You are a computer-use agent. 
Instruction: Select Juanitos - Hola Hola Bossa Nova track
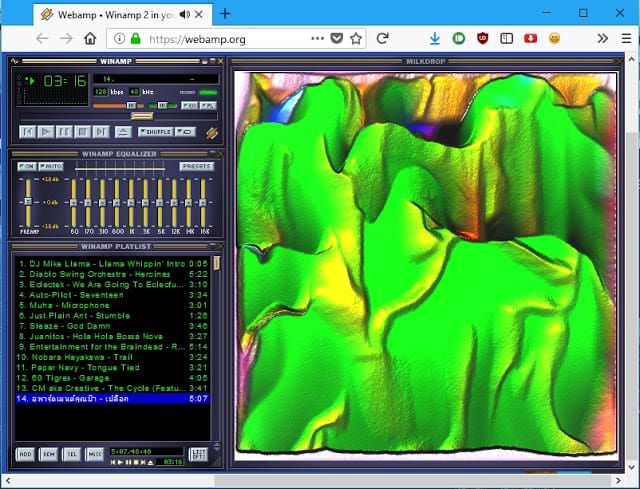pos(113,336)
